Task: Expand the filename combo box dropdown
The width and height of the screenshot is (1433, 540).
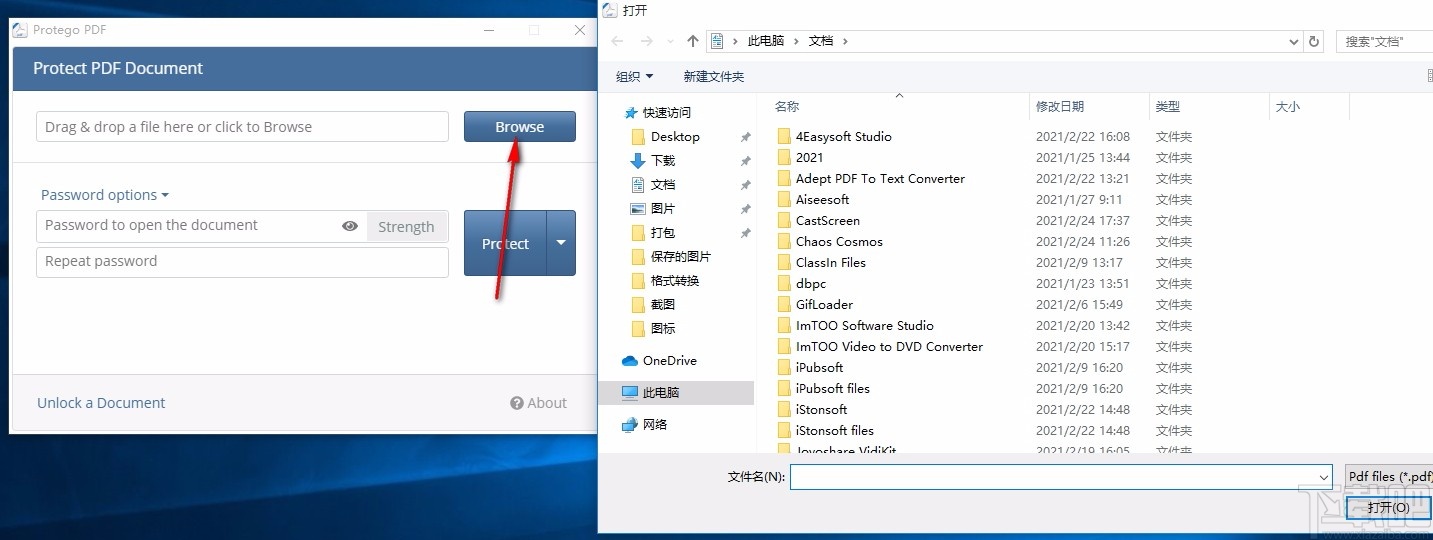Action: pos(1324,477)
